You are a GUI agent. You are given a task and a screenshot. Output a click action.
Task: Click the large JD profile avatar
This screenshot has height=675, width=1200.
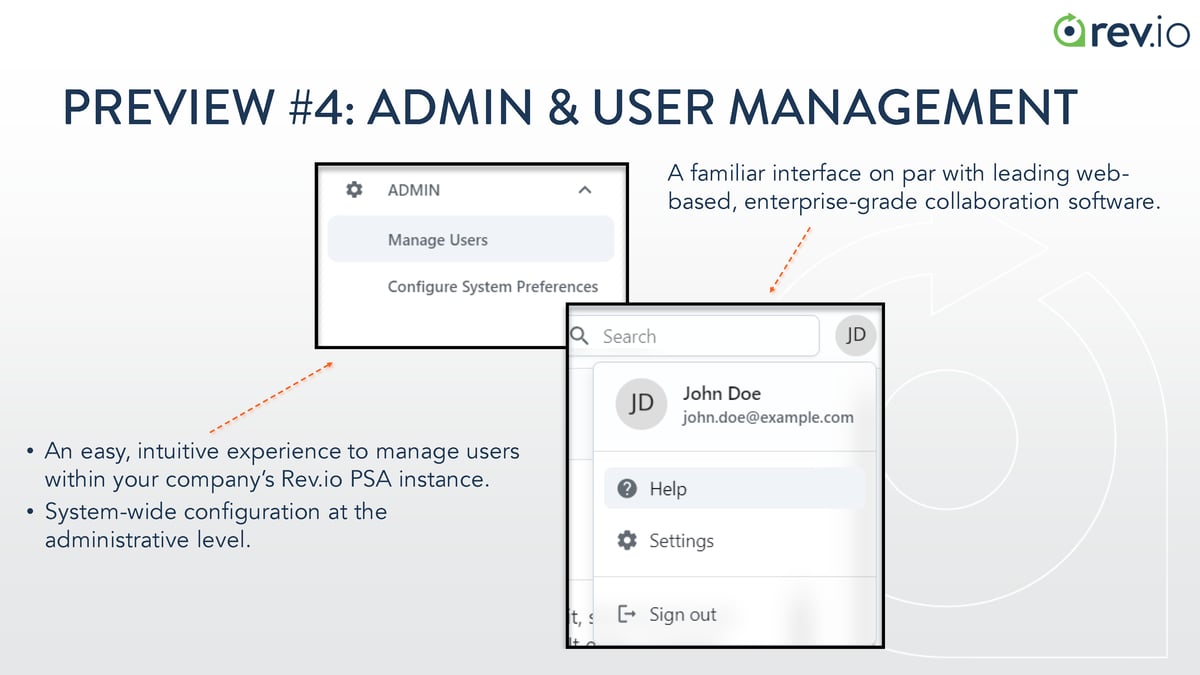[x=641, y=404]
